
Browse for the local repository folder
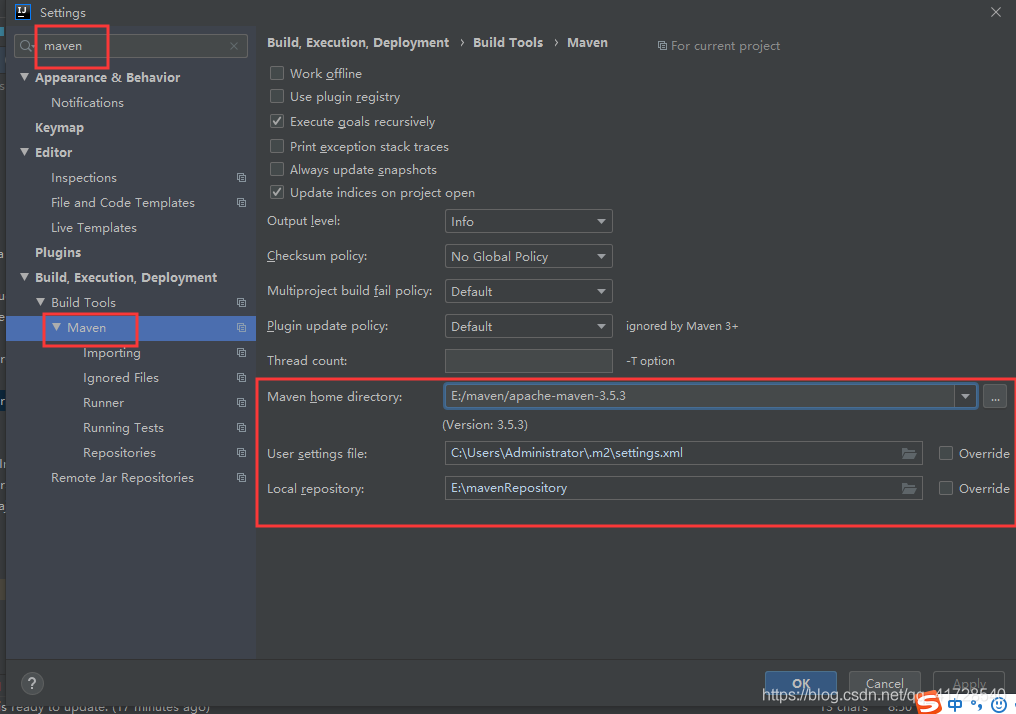click(909, 489)
